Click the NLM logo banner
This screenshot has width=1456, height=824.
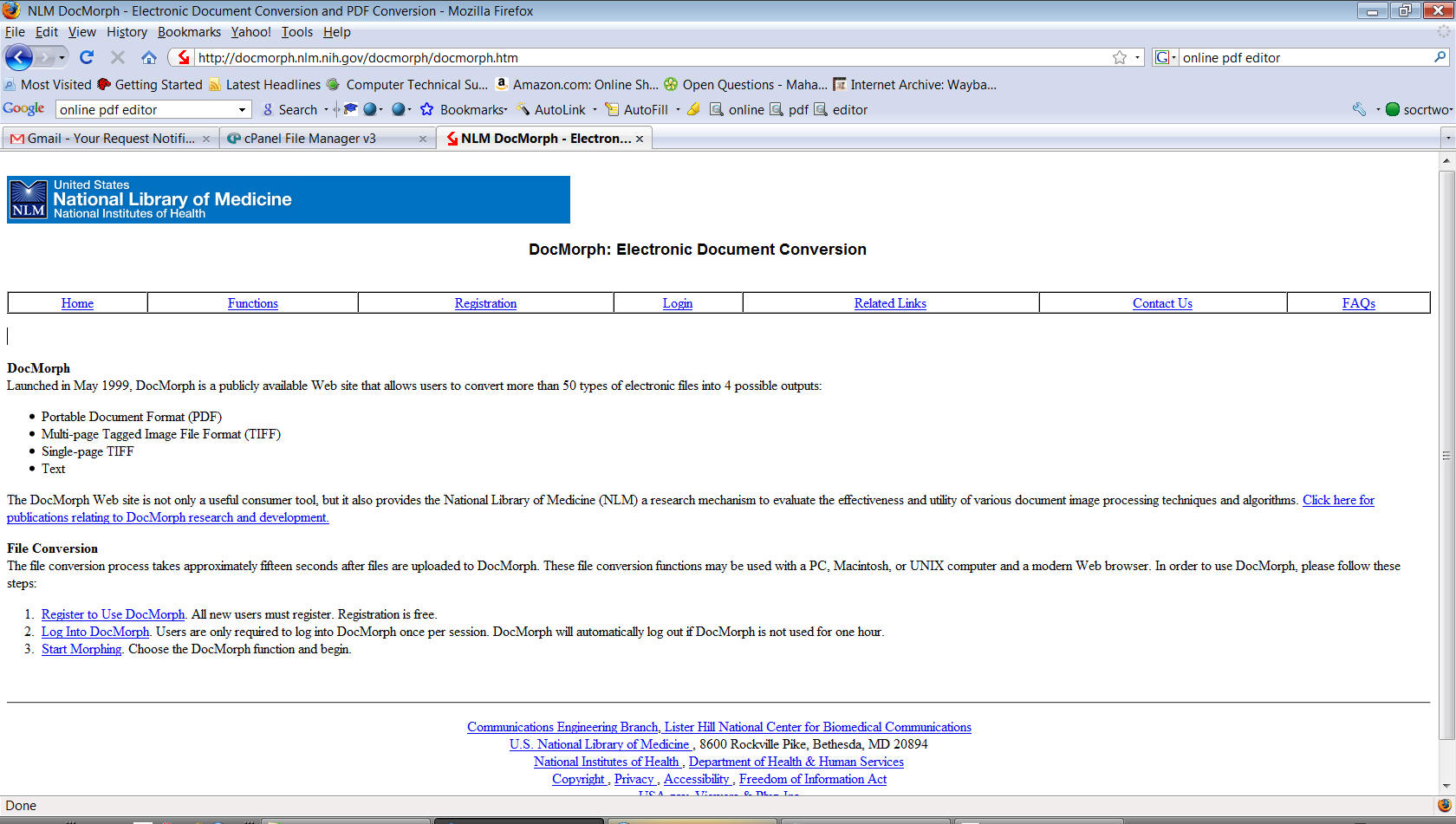(x=289, y=199)
